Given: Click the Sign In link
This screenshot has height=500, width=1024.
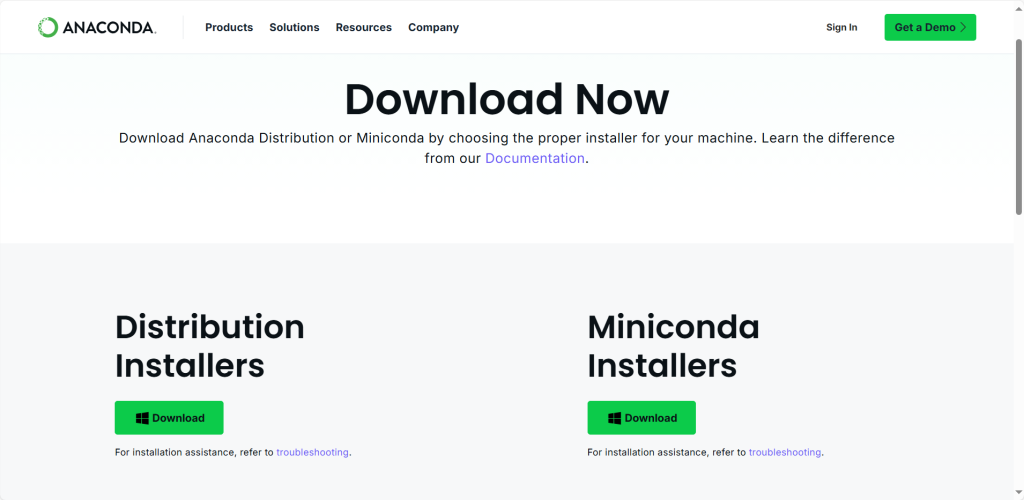Looking at the screenshot, I should pos(841,27).
